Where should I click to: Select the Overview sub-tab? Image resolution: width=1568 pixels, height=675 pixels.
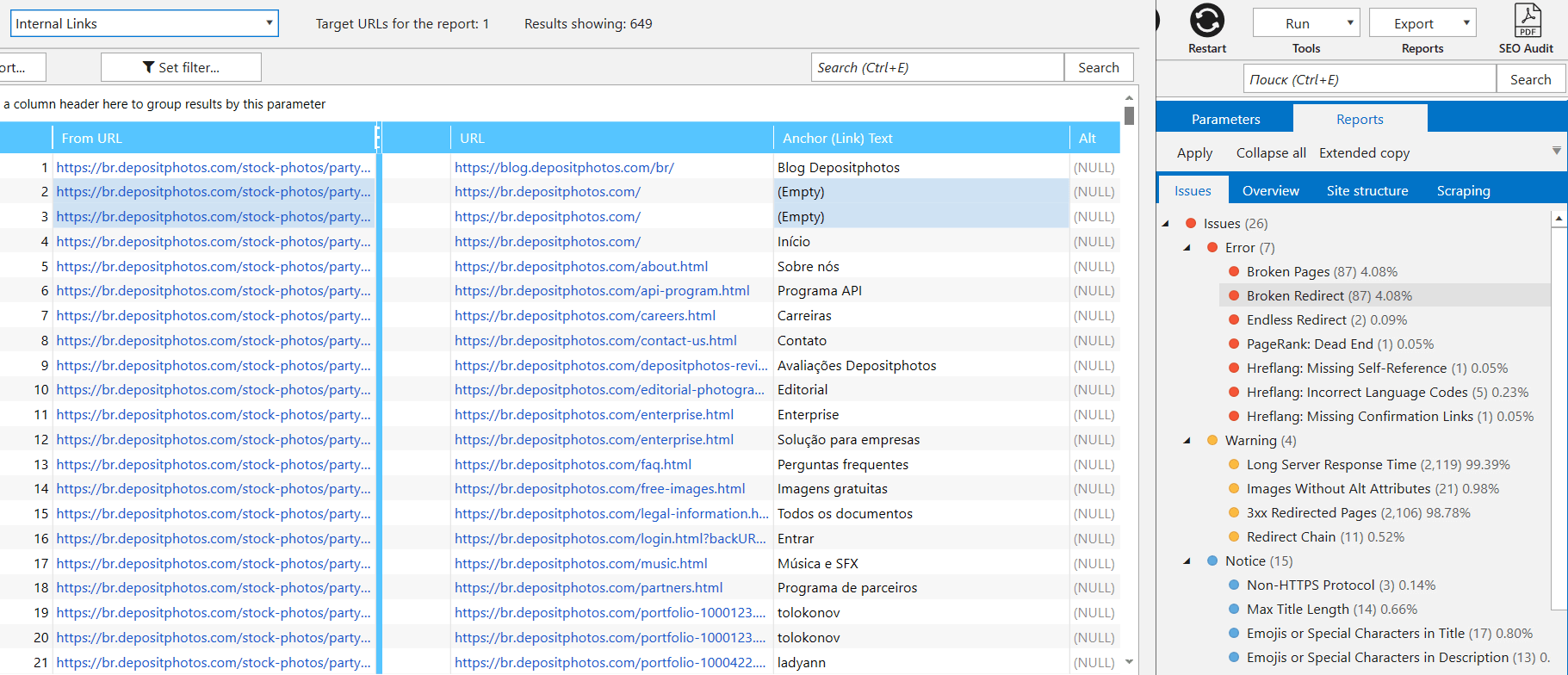tap(1270, 190)
